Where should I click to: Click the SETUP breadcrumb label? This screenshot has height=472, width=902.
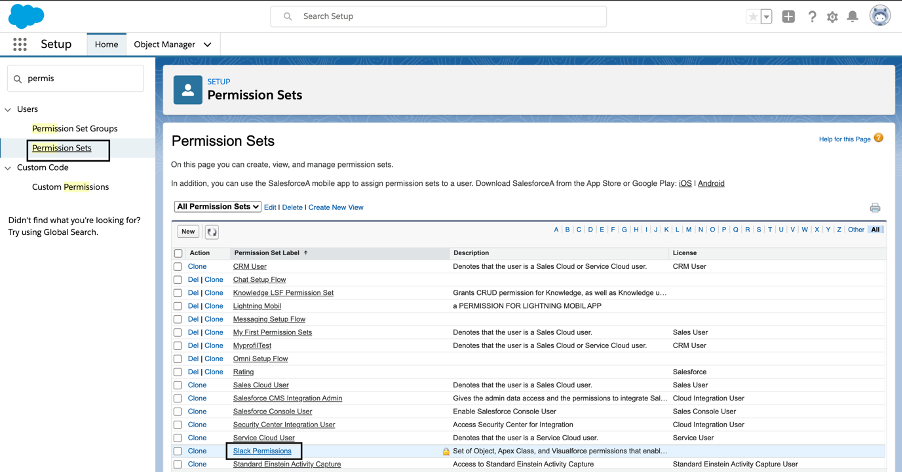coord(219,82)
